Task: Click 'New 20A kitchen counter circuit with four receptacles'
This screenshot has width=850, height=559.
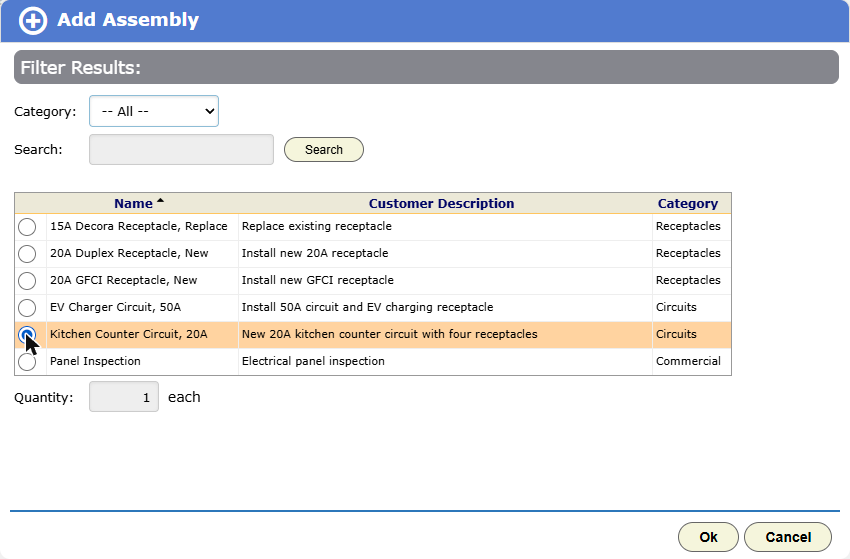Action: [390, 335]
